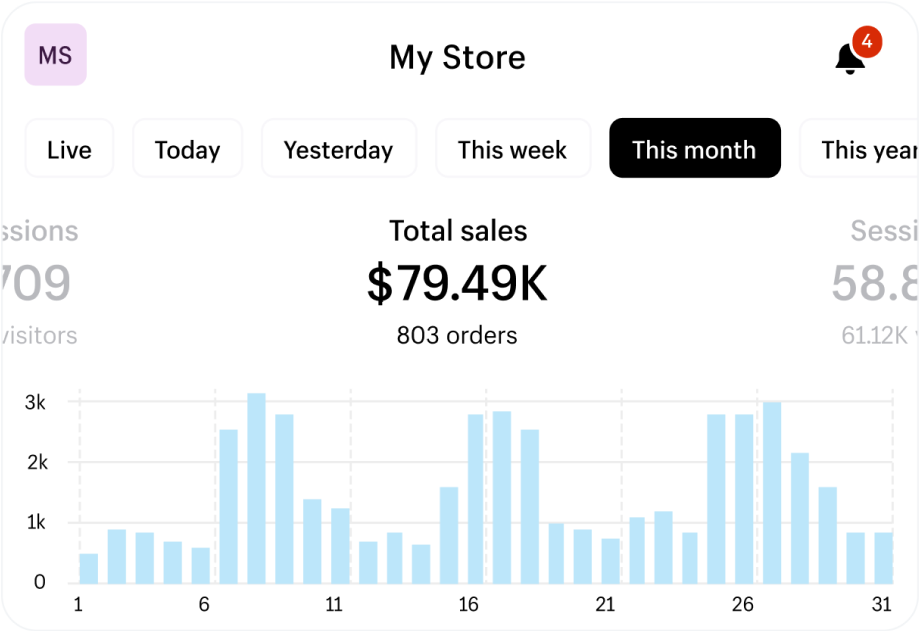Select the Live filter tab
The width and height of the screenshot is (920, 631).
coord(68,149)
